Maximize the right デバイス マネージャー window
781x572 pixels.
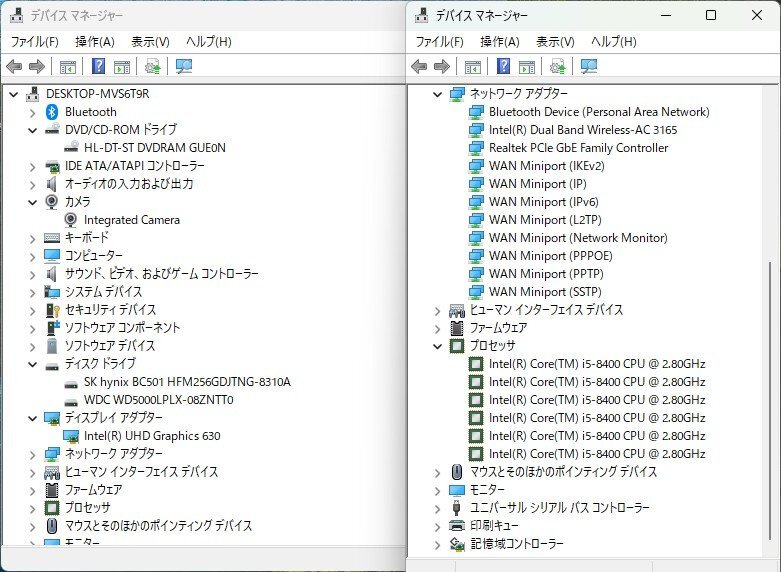pyautogui.click(x=711, y=15)
